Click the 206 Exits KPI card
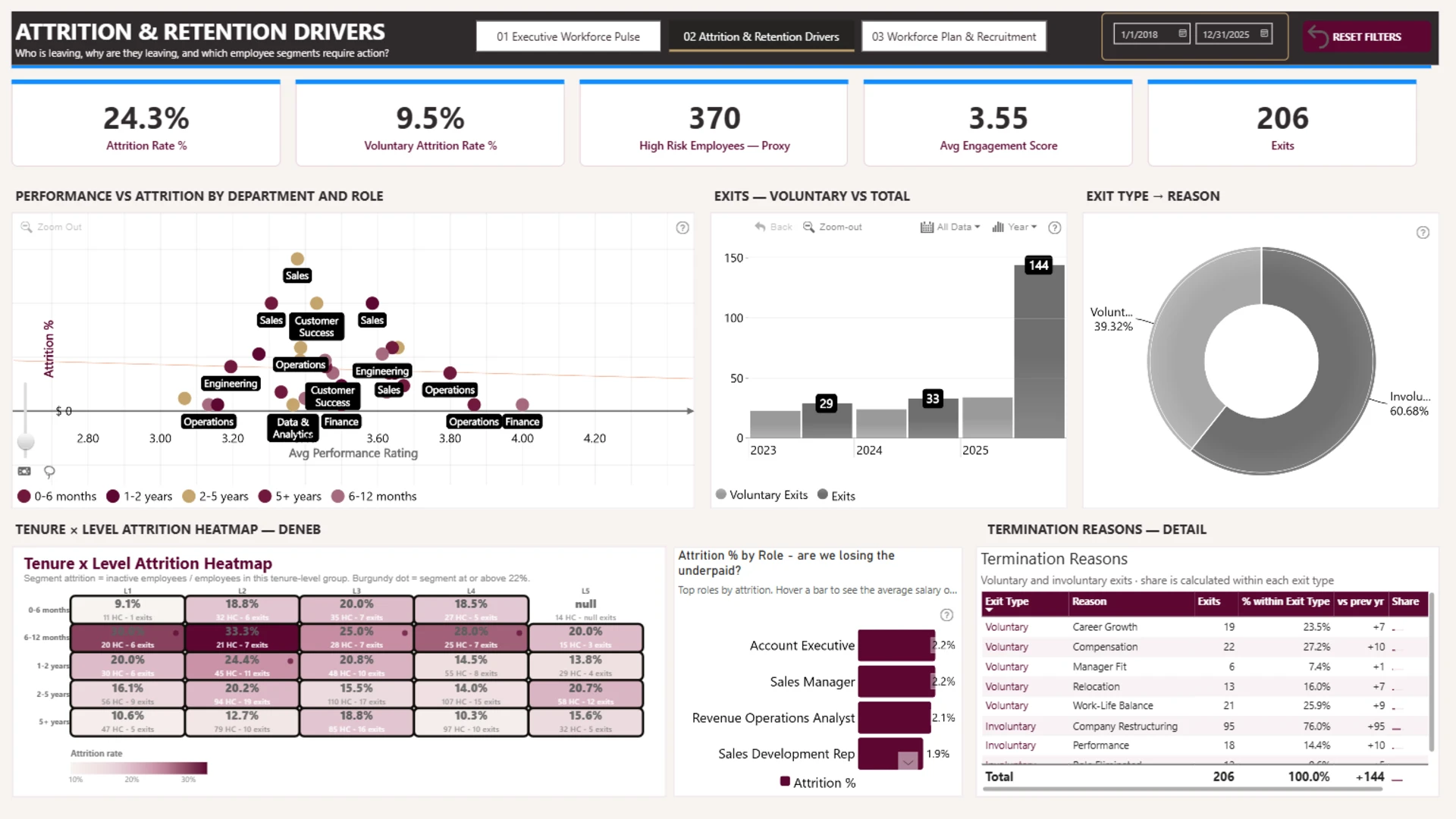Screen dimensions: 1456x819 click(1282, 124)
